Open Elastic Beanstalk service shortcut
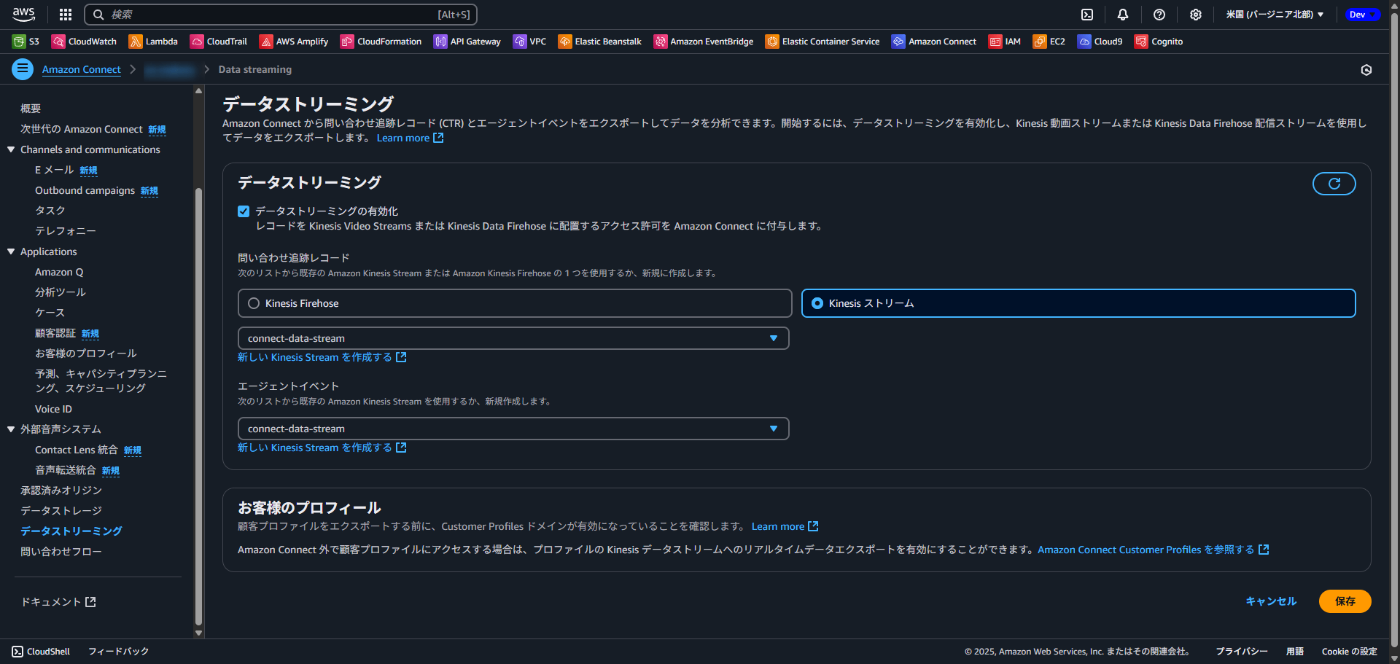Viewport: 1400px width, 664px height. (600, 41)
